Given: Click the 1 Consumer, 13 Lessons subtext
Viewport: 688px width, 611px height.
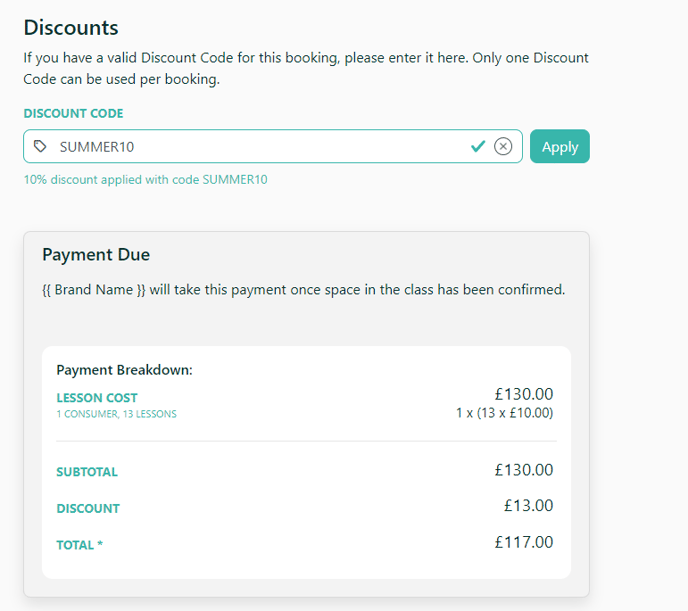Looking at the screenshot, I should (117, 414).
